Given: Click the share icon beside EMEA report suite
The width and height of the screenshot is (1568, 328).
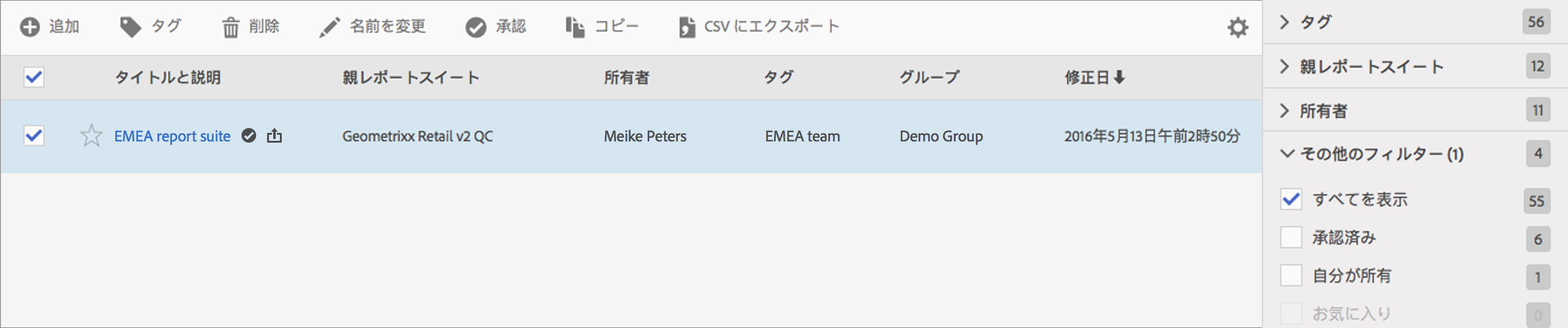Looking at the screenshot, I should point(274,135).
